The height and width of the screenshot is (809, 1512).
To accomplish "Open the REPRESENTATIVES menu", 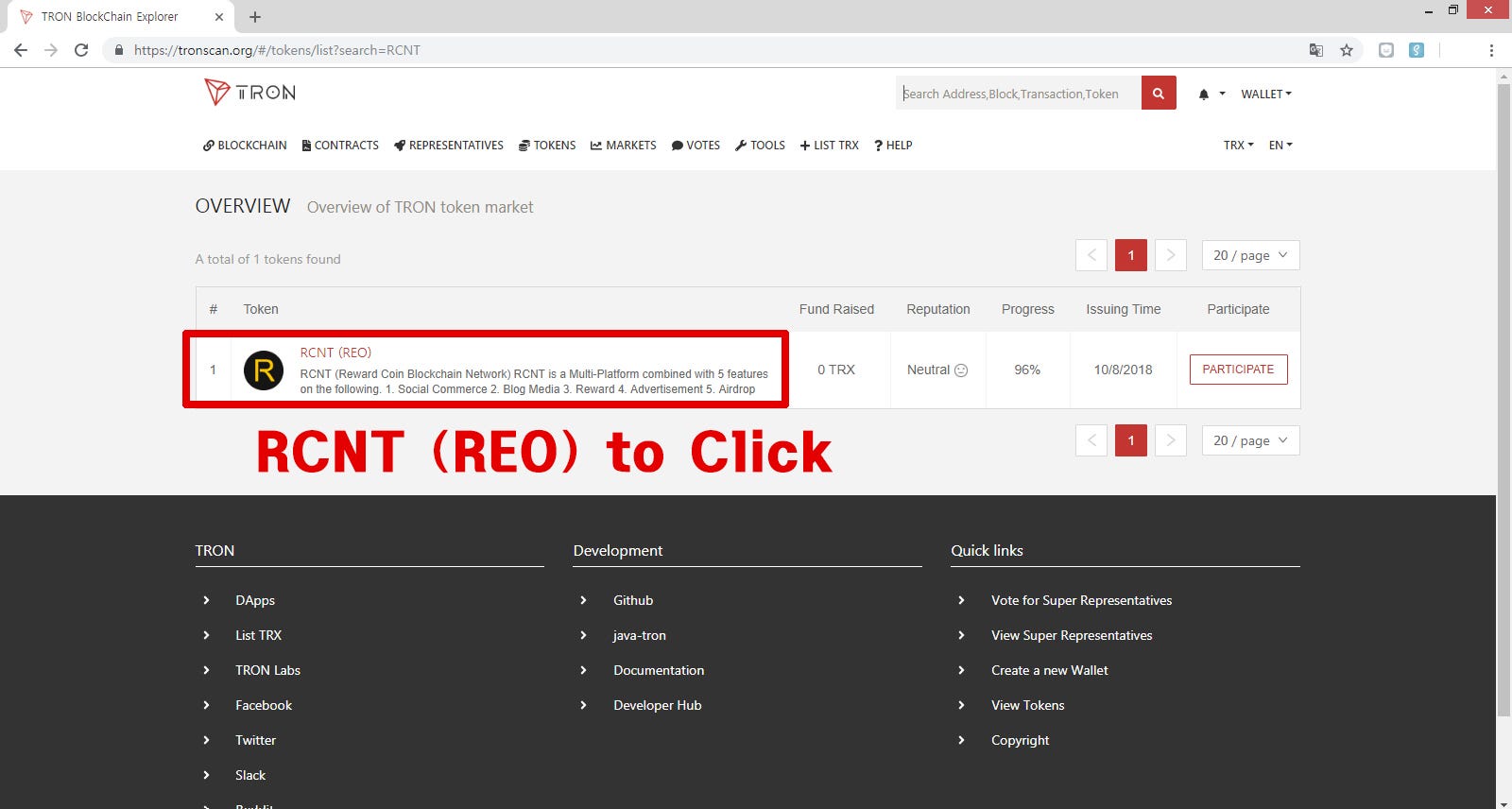I will click(449, 146).
